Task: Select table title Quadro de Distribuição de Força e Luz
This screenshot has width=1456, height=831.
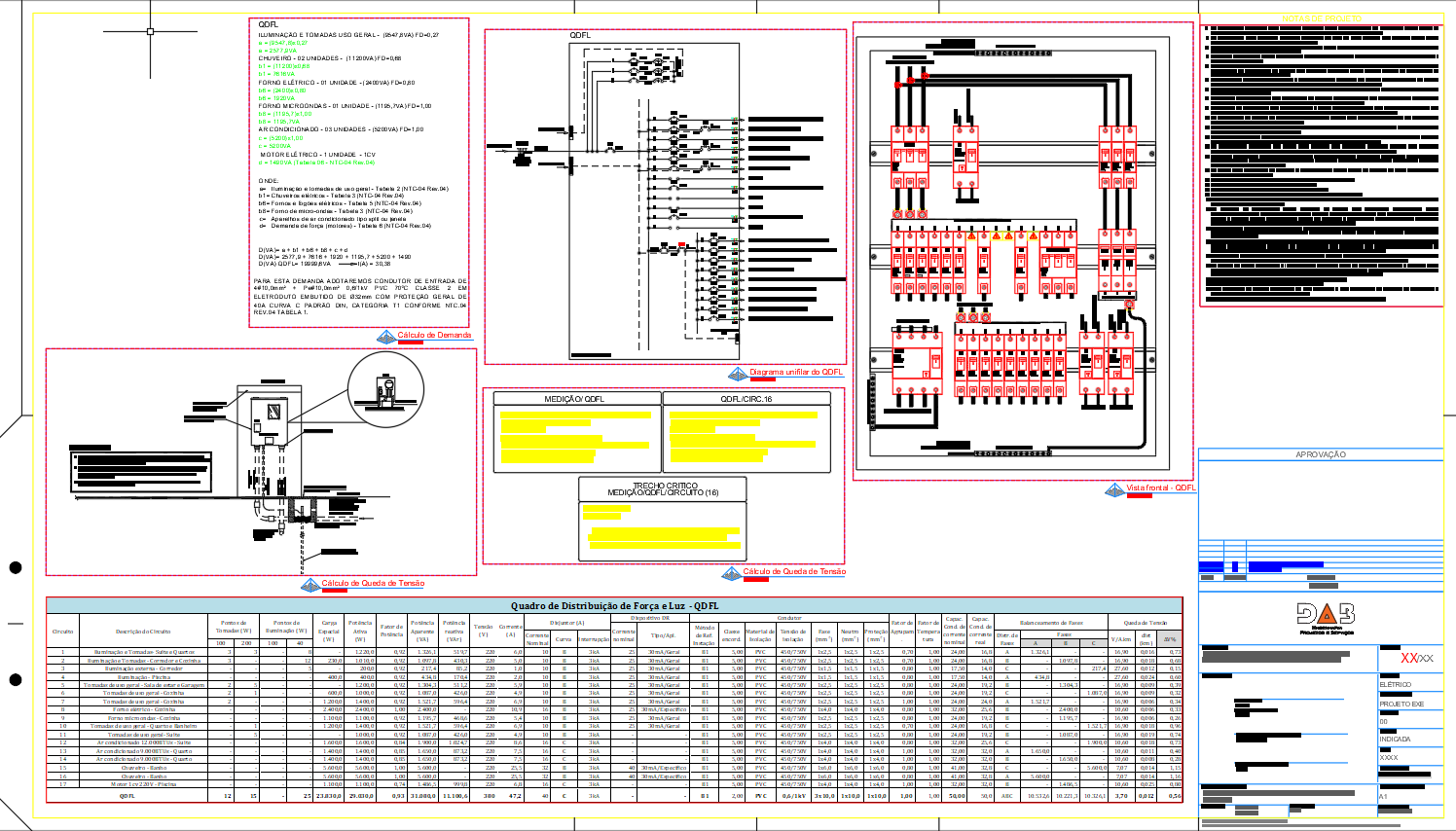Action: 614,605
